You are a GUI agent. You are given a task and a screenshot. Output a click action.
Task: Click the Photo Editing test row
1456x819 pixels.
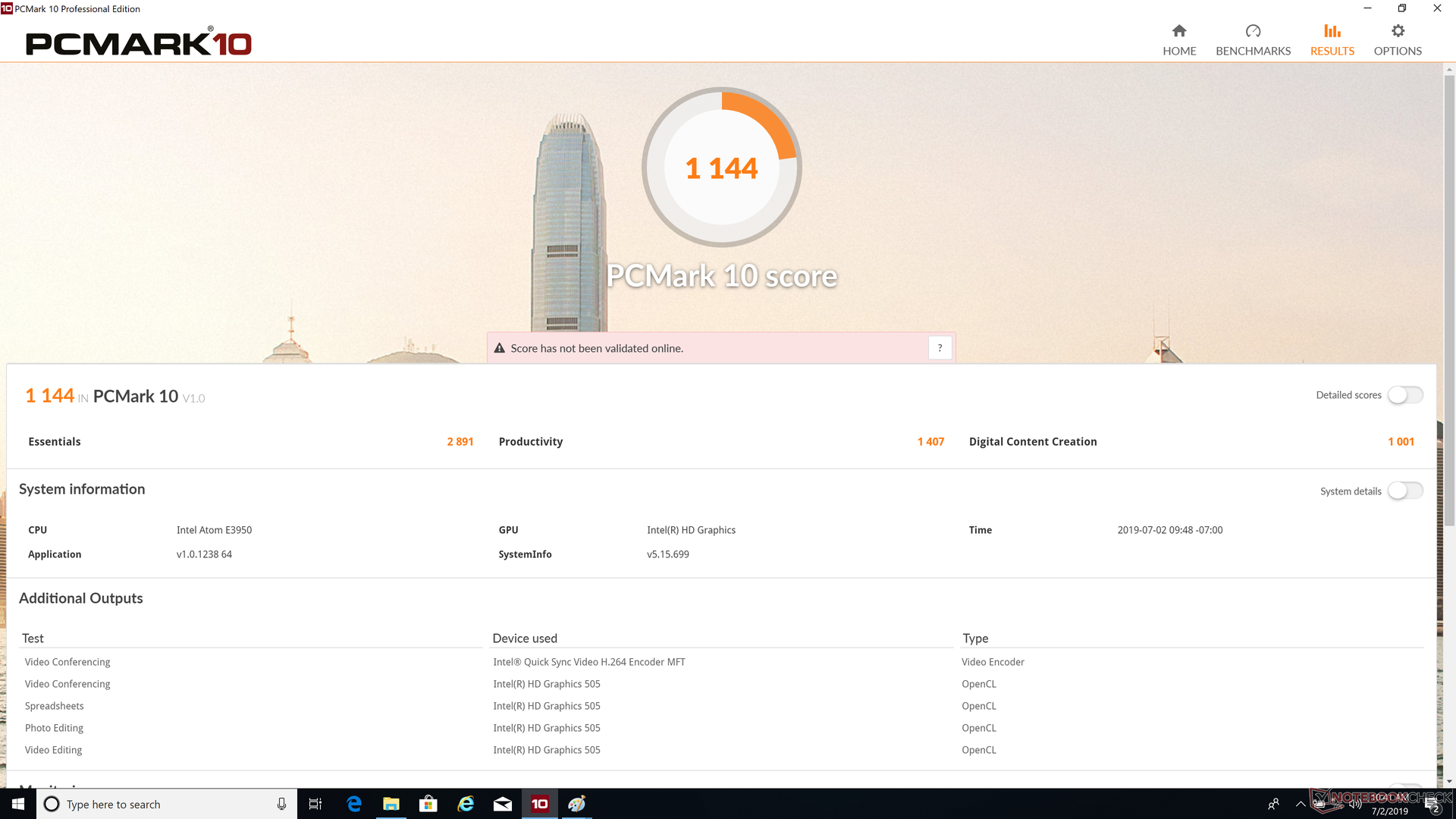[x=55, y=728]
